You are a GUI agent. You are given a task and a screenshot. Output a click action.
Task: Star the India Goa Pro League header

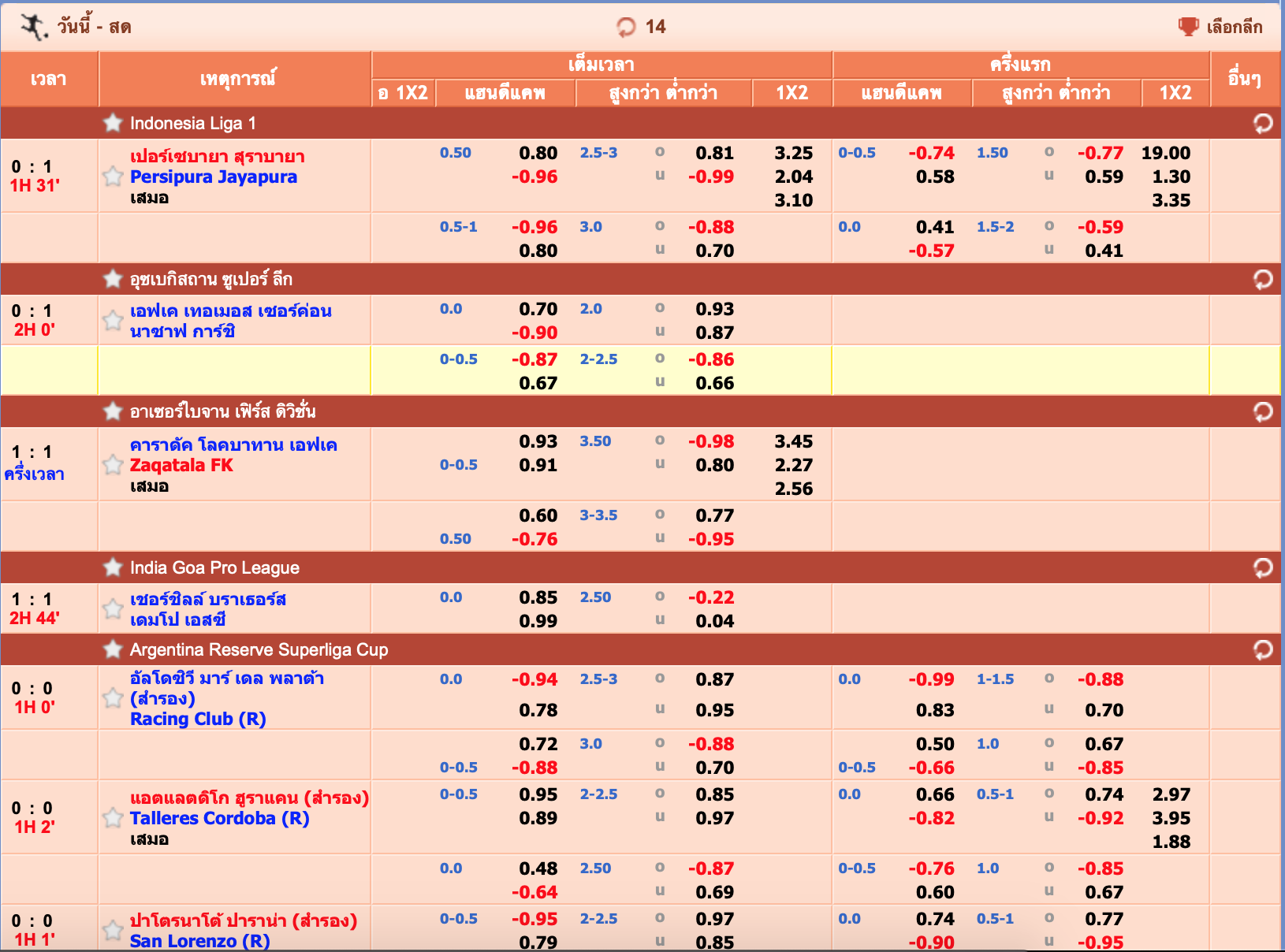(x=113, y=567)
